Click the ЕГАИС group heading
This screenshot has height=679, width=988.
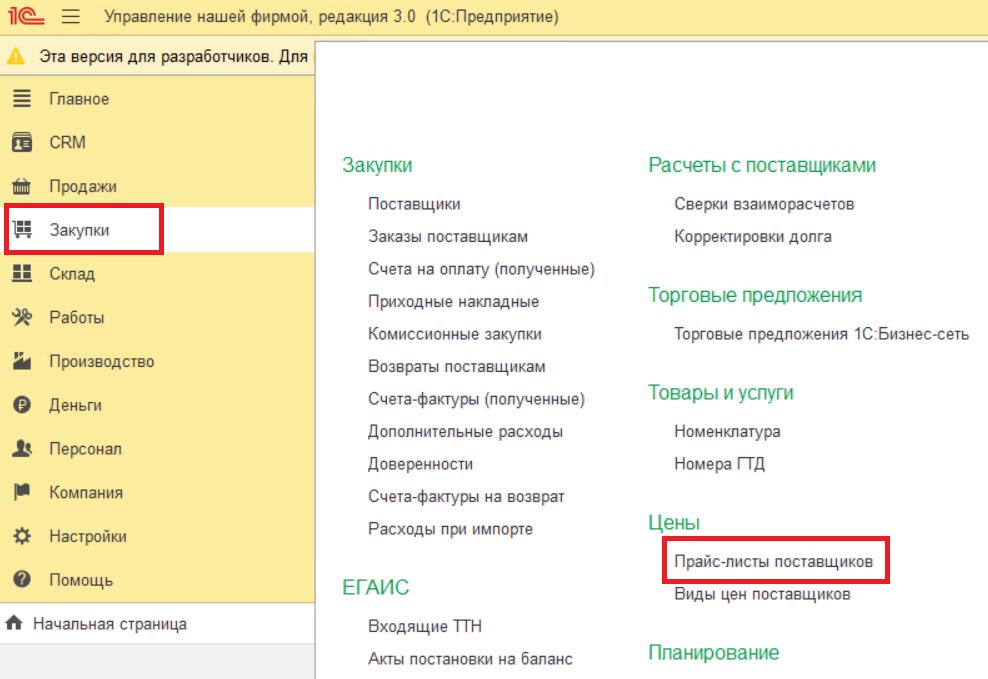[376, 587]
